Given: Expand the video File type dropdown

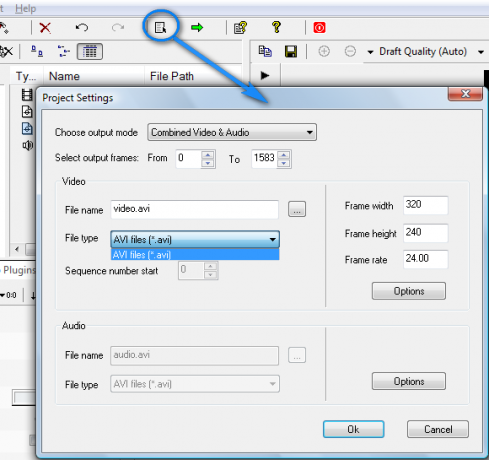Looking at the screenshot, I should coord(195,239).
